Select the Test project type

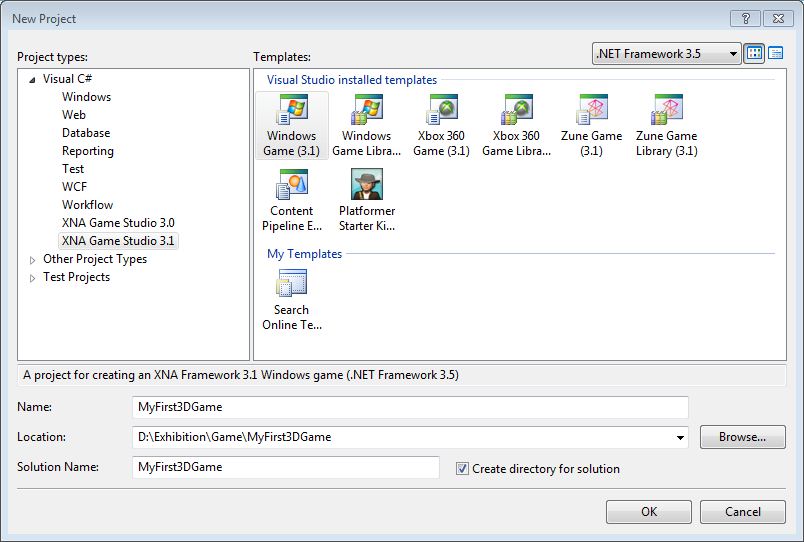point(73,169)
